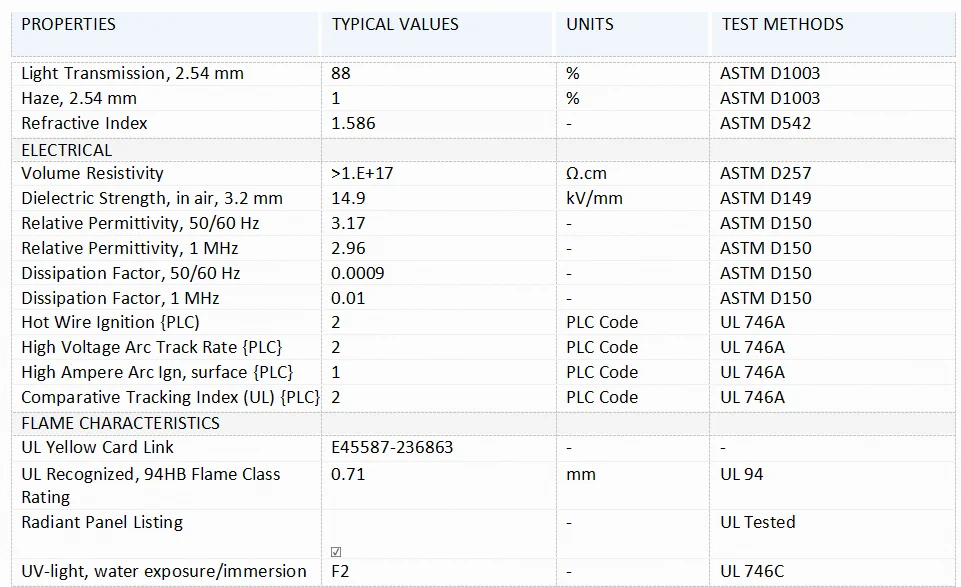Click the Light Transmission, 2.54 mm cell
Viewport: 961px width, 587px height.
tap(132, 73)
